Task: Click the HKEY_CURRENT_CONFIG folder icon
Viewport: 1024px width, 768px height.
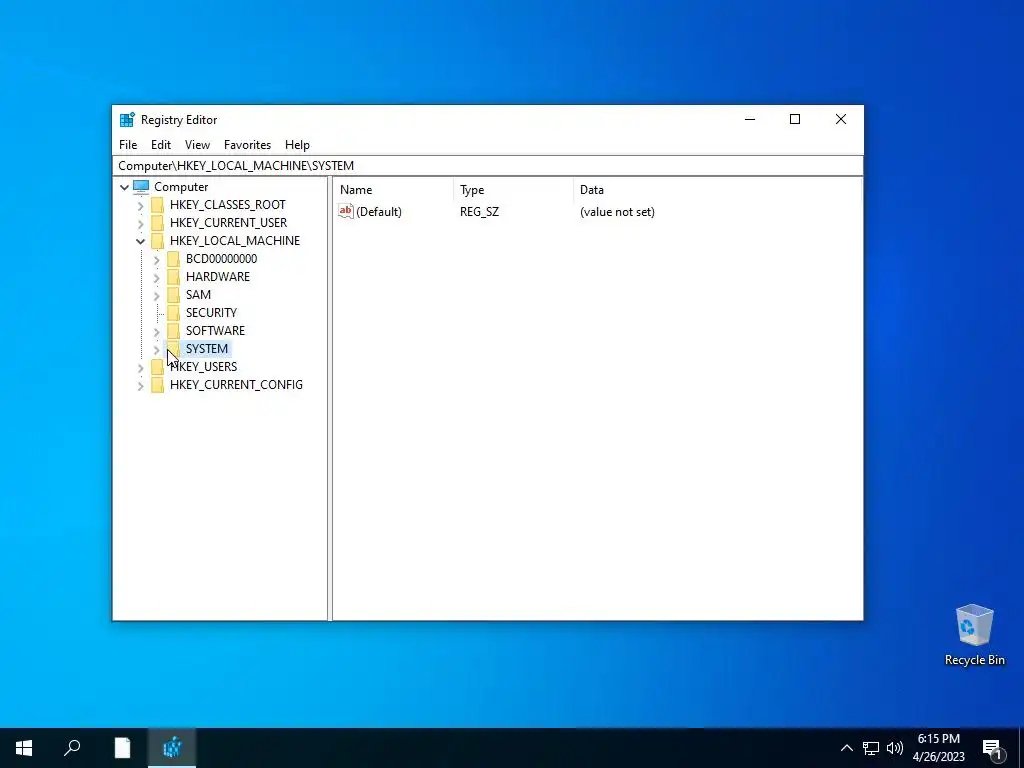Action: (157, 385)
